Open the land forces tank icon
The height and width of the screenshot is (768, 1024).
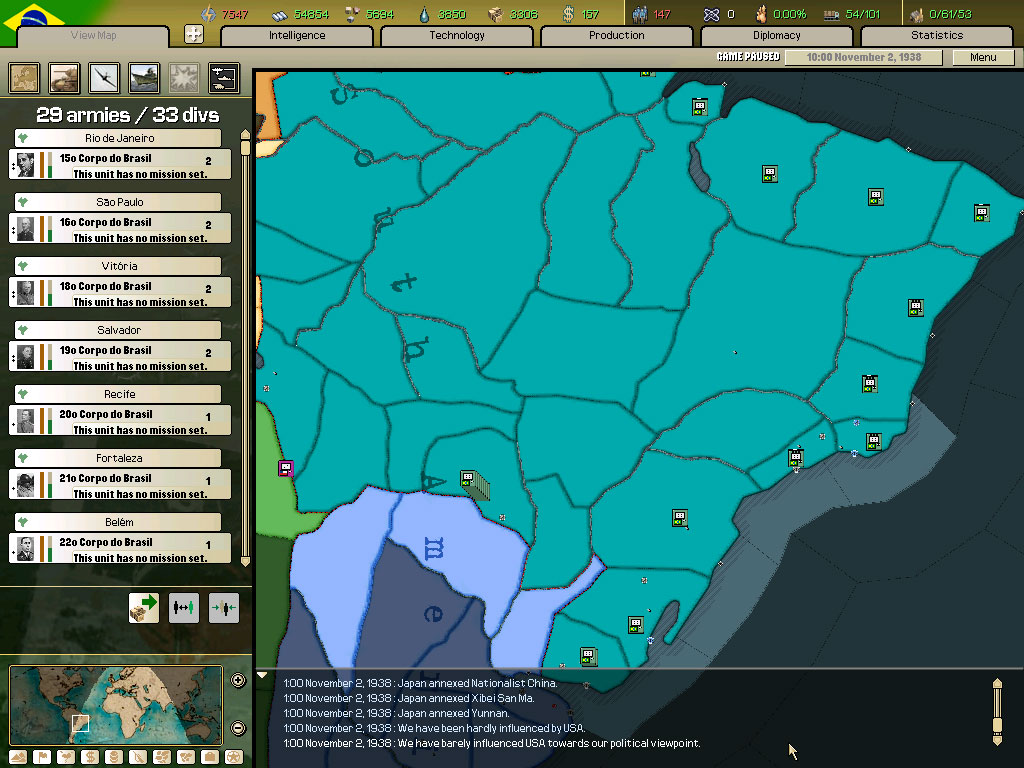(x=65, y=77)
